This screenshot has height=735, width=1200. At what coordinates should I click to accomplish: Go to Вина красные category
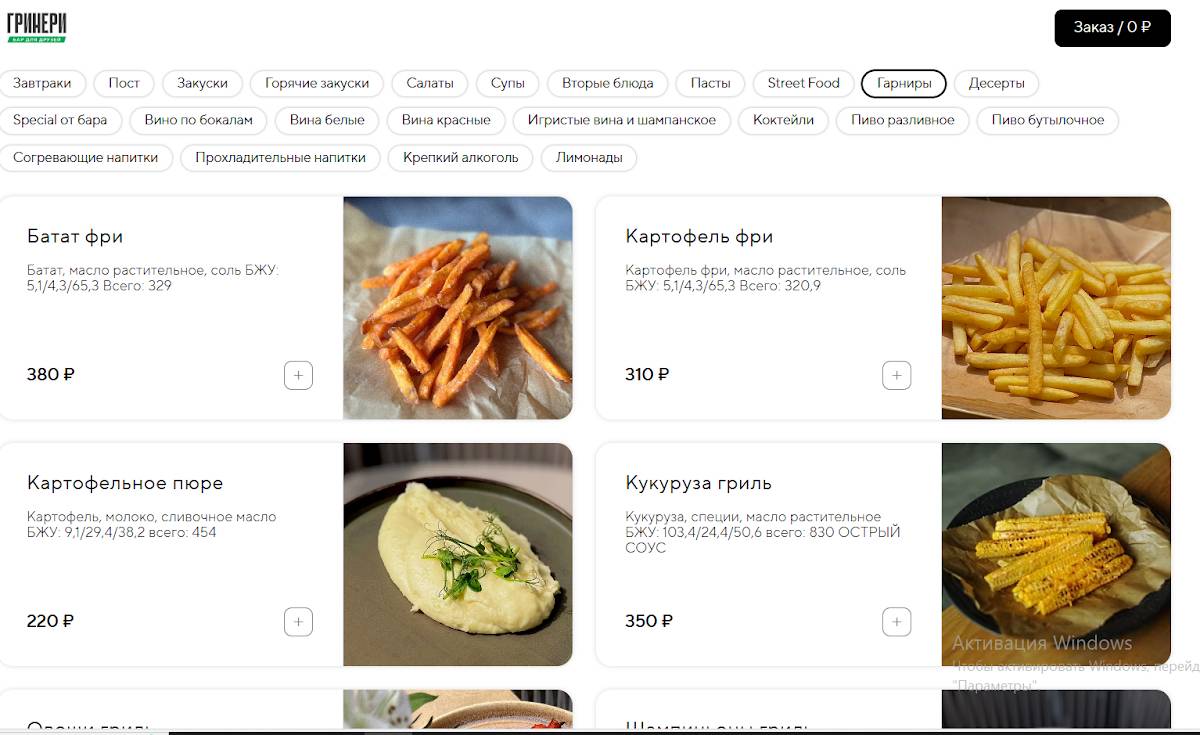[446, 120]
